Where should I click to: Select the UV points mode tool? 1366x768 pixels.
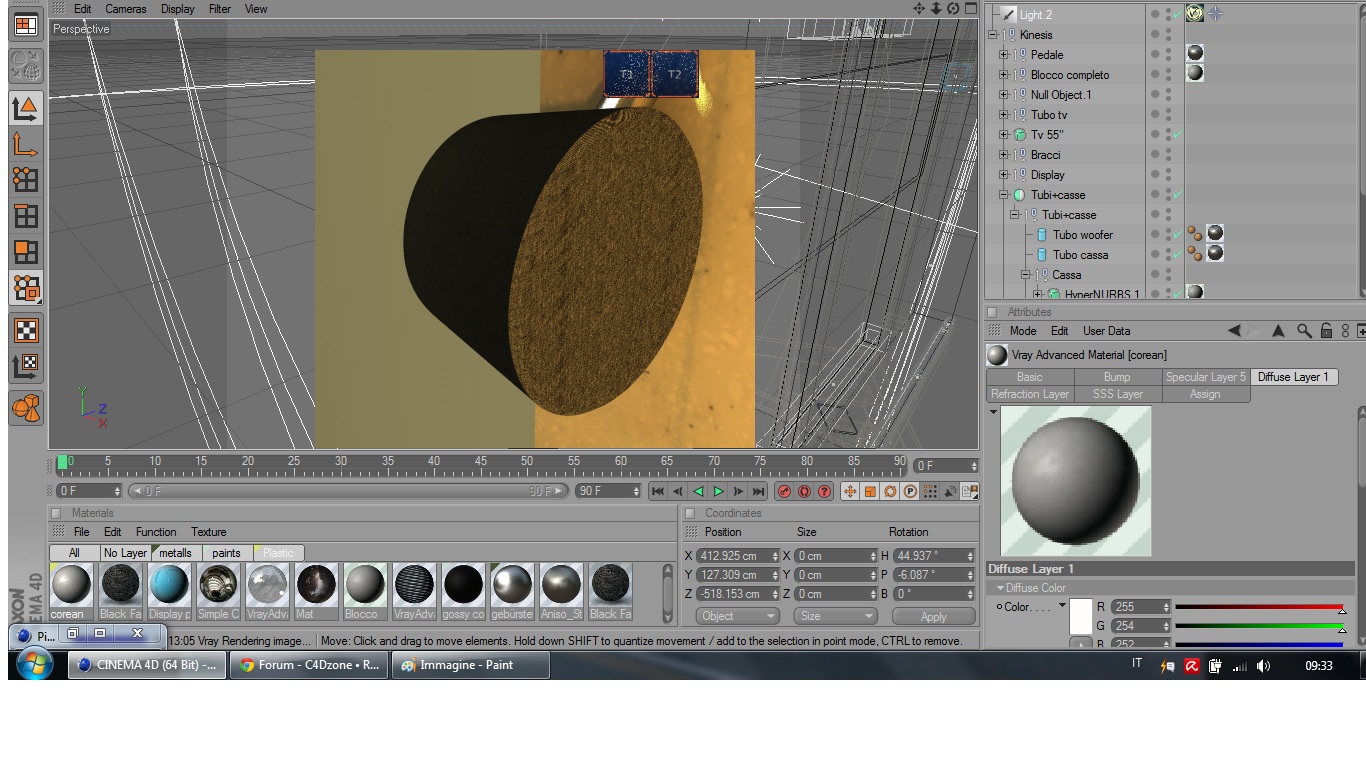pos(26,288)
